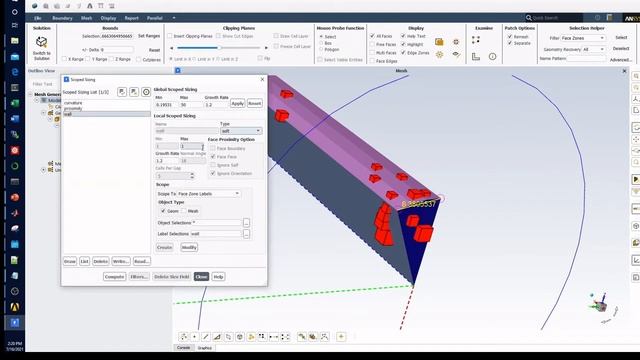Image resolution: width=640 pixels, height=360 pixels.
Task: Click the orange folder icon in Display group
Action: 439,42
